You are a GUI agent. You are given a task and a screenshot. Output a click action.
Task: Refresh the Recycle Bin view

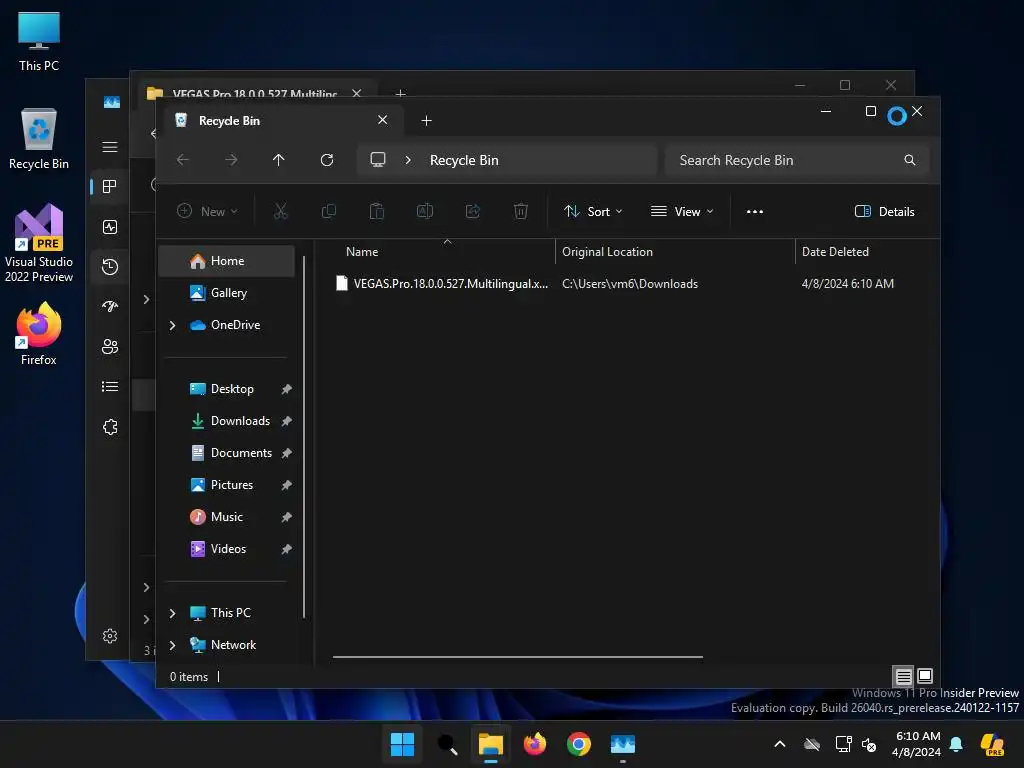point(327,160)
